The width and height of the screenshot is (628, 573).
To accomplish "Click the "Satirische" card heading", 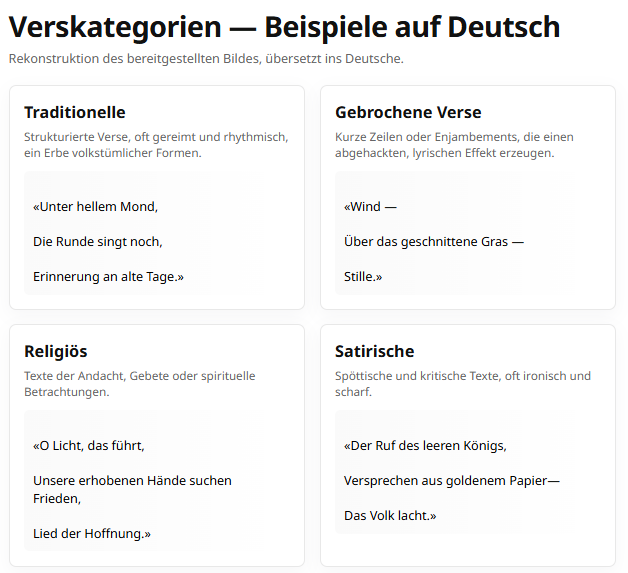I will 374,351.
